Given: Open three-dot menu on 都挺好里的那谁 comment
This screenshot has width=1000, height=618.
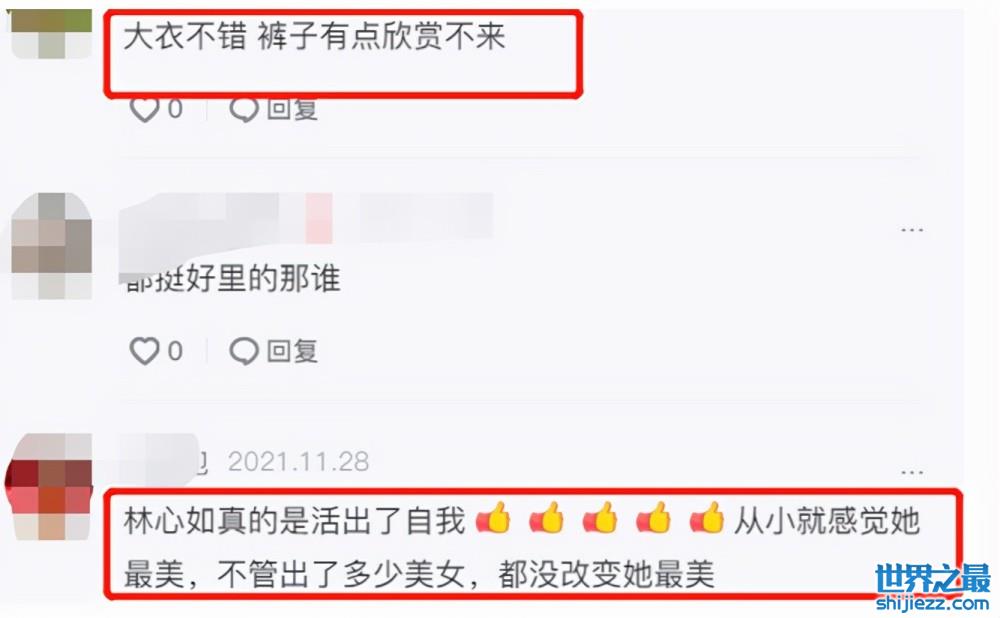Looking at the screenshot, I should pyautogui.click(x=912, y=230).
